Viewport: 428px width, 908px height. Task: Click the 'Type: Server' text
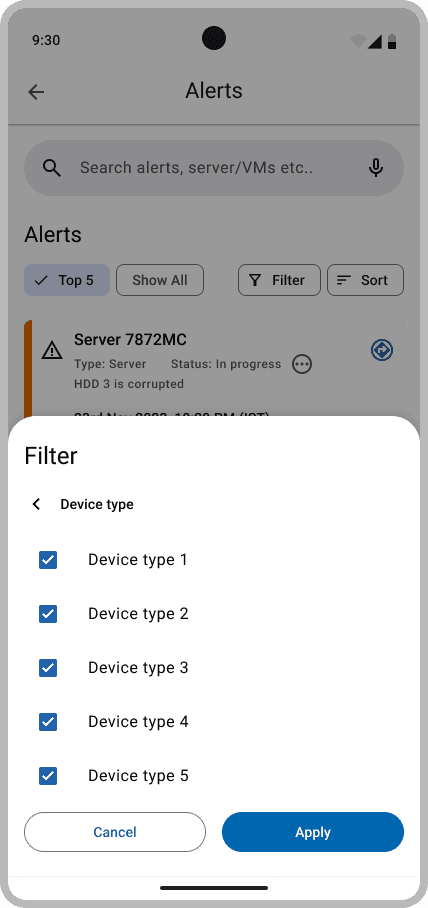point(110,364)
